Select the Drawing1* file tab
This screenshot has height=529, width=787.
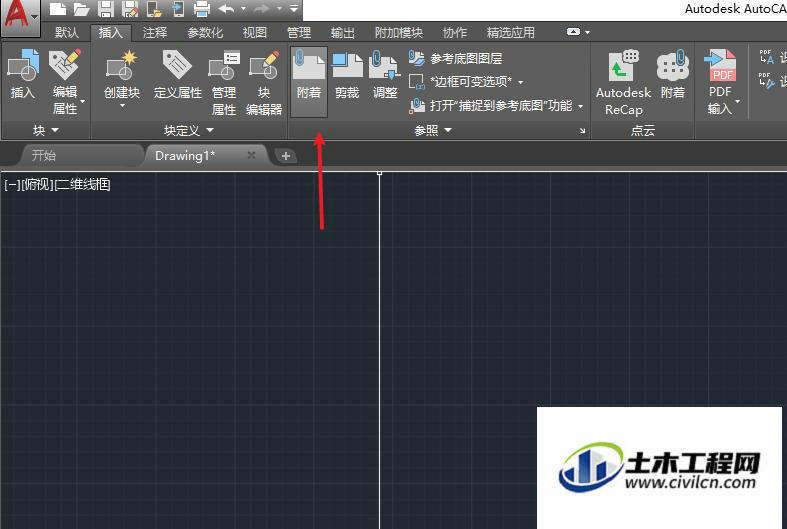coord(185,156)
